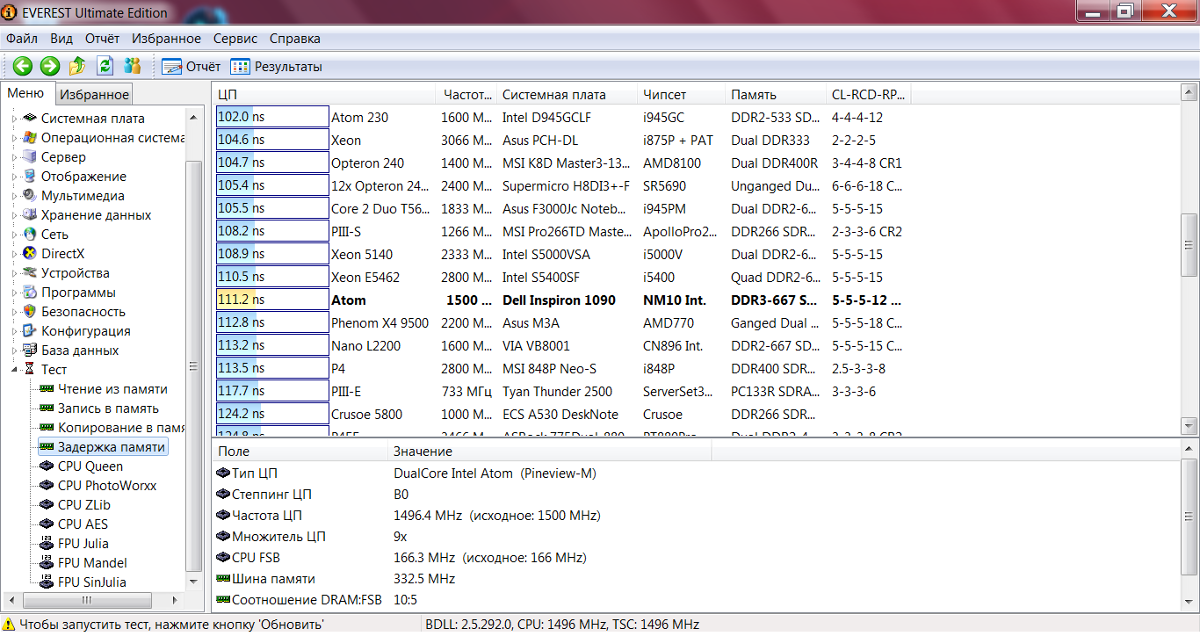Screen dimensions: 1200x633
Task: Click the CPU Queen chip icon
Action: [x=47, y=466]
